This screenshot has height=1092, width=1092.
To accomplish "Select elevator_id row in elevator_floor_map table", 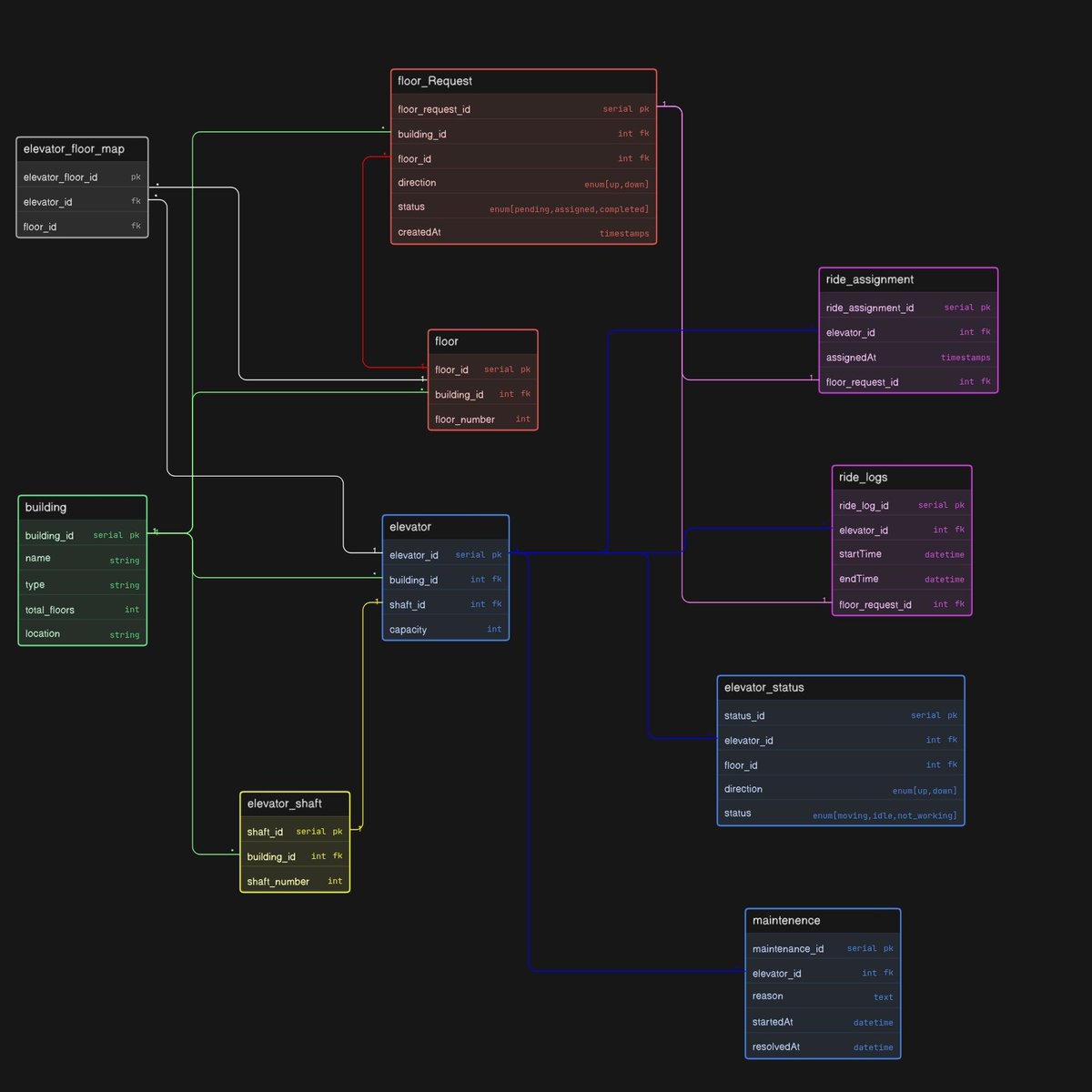I will point(82,202).
